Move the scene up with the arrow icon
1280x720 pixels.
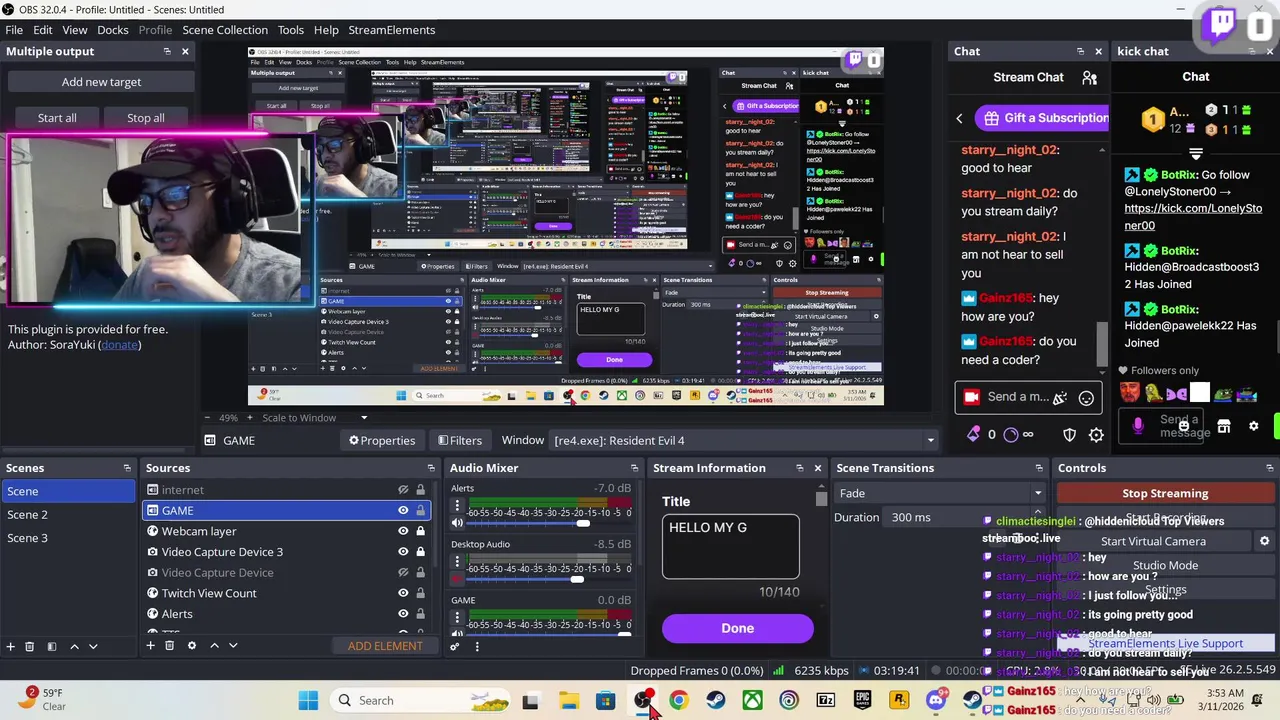tap(74, 646)
